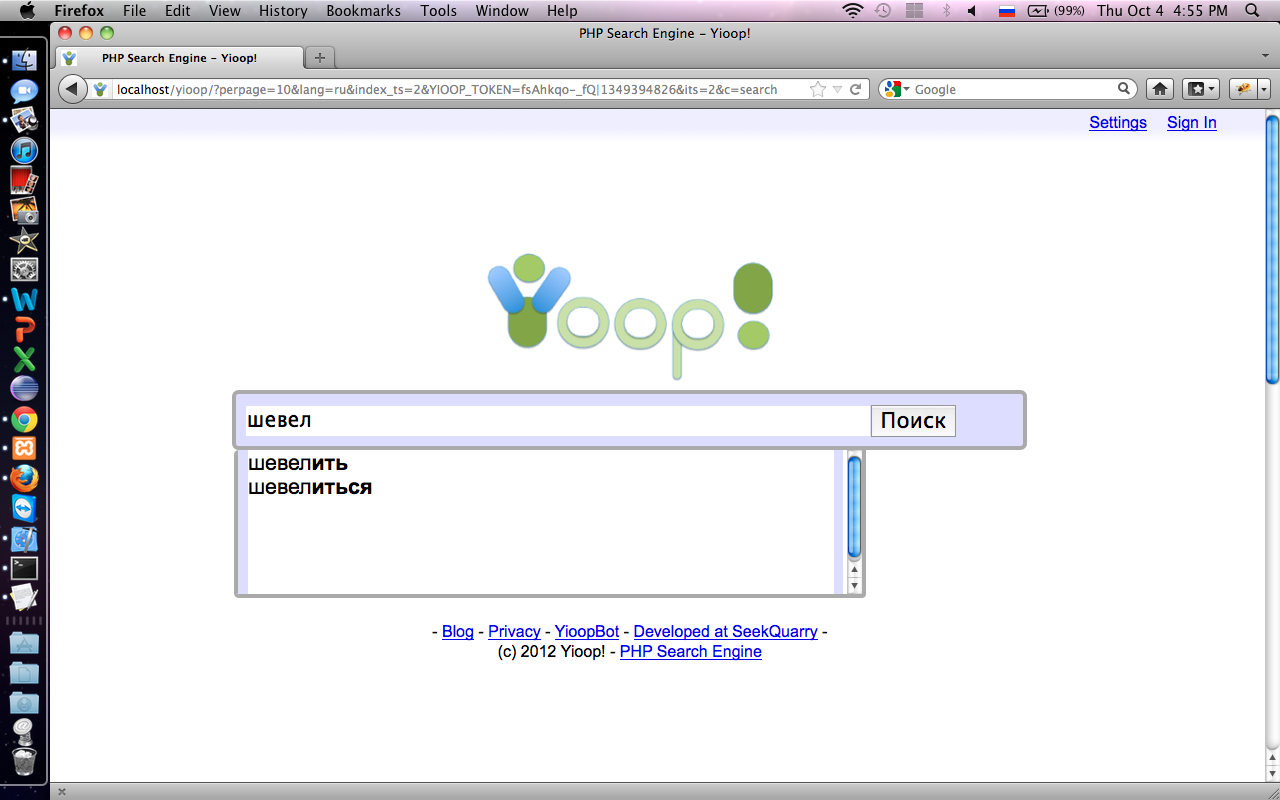This screenshot has width=1280, height=800.
Task: Open Spotlight search in the menu bar
Action: [x=1252, y=11]
